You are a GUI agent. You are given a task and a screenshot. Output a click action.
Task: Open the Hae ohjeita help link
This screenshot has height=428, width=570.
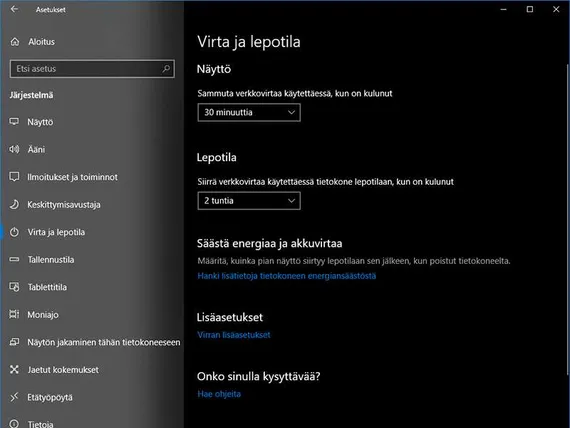click(219, 394)
